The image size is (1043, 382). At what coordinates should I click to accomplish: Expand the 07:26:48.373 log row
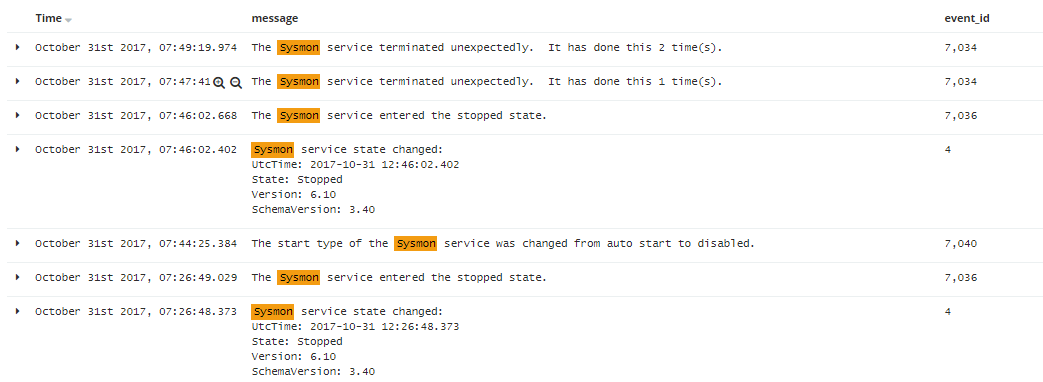point(18,311)
